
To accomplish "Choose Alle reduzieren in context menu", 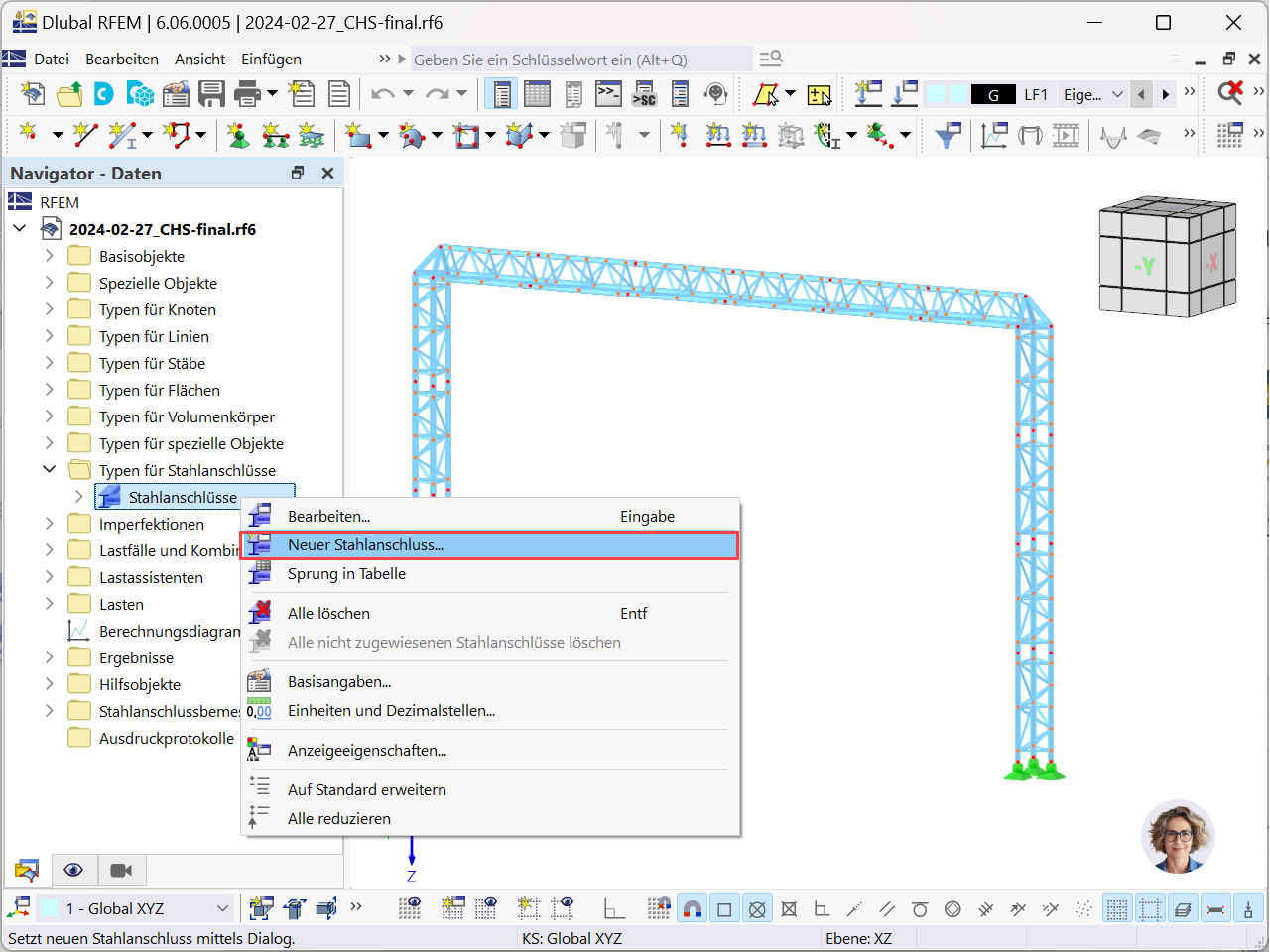I will point(490,819).
